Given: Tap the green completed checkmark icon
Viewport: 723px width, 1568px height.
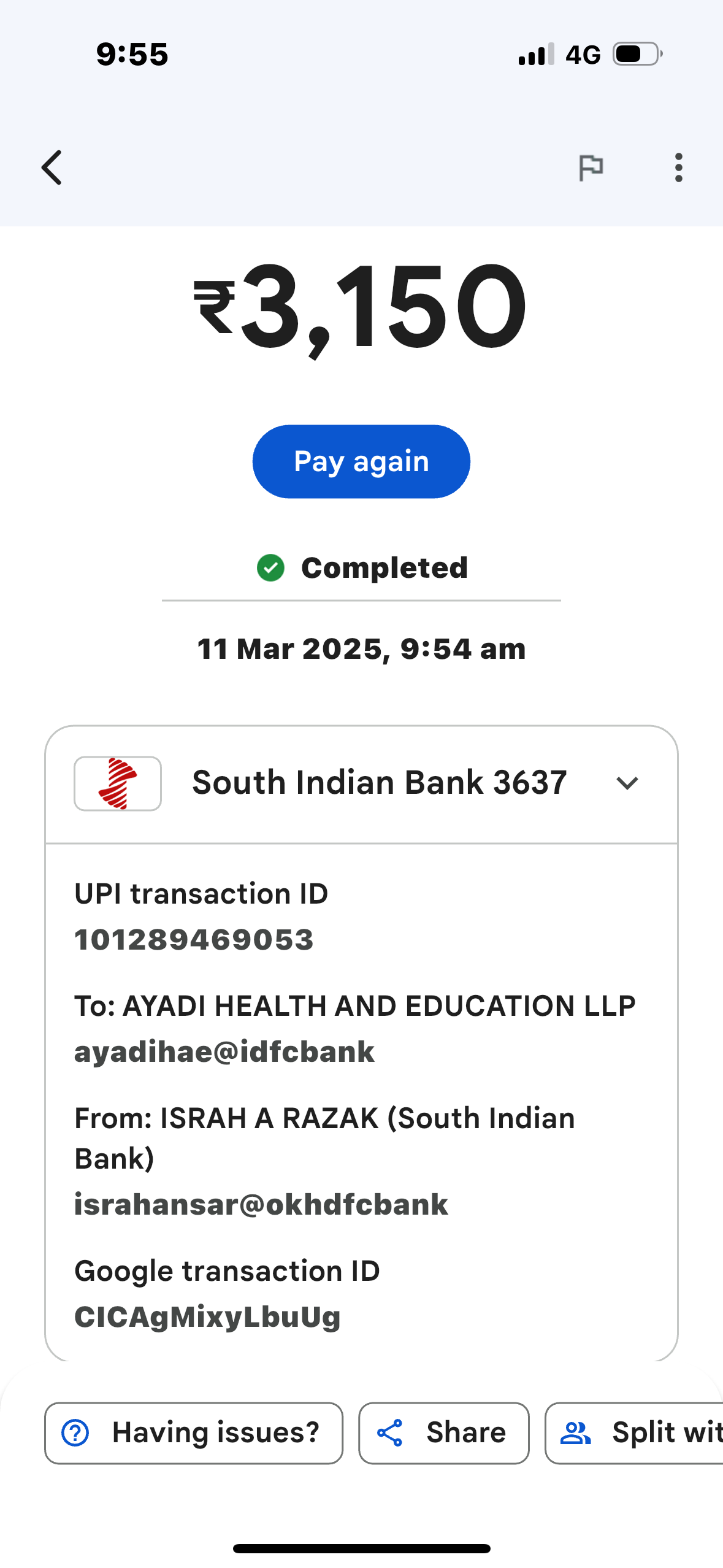Looking at the screenshot, I should point(270,567).
